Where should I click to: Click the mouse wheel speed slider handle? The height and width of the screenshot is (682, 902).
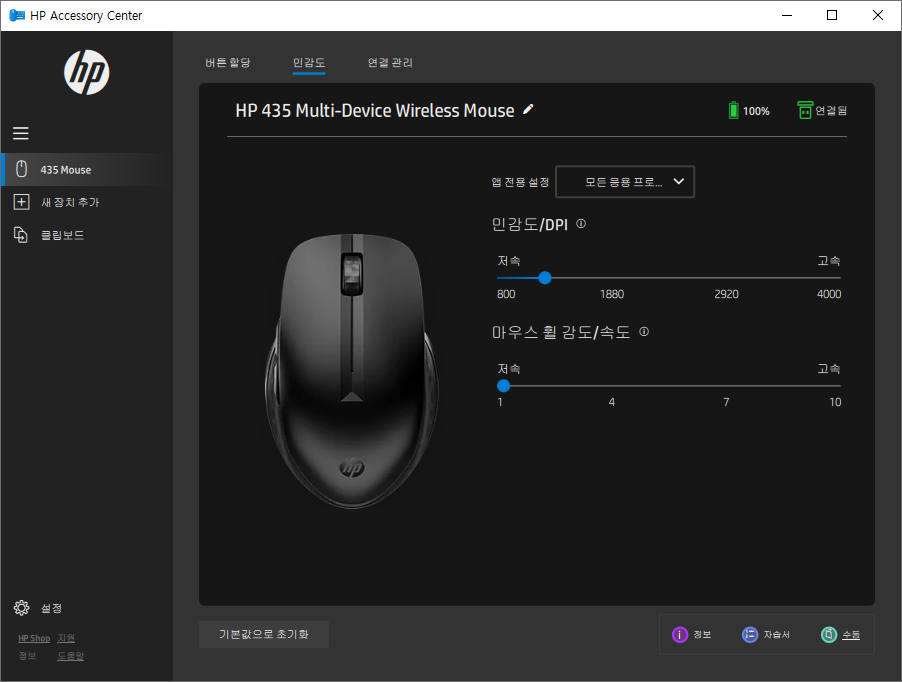pyautogui.click(x=503, y=386)
